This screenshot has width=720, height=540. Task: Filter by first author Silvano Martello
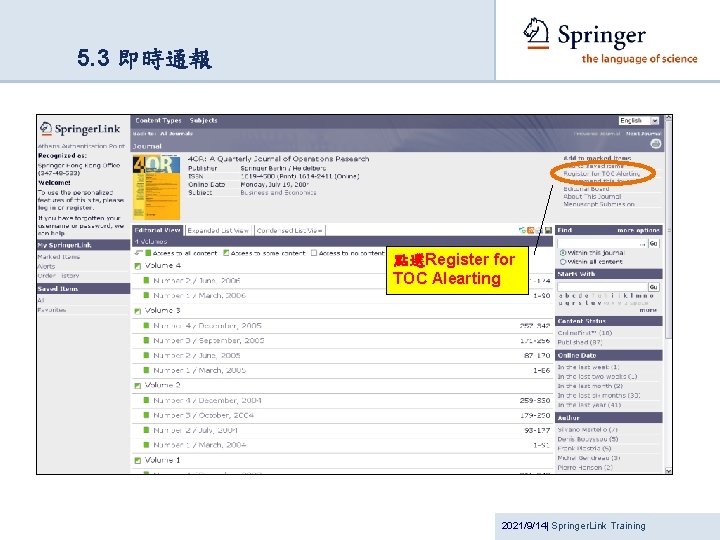(588, 429)
